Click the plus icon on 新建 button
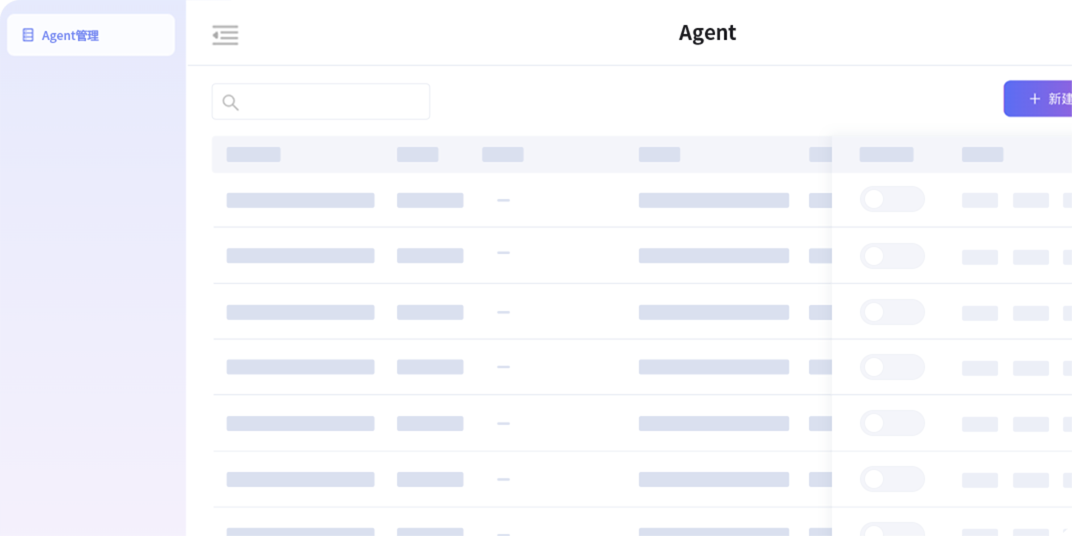 [1035, 99]
